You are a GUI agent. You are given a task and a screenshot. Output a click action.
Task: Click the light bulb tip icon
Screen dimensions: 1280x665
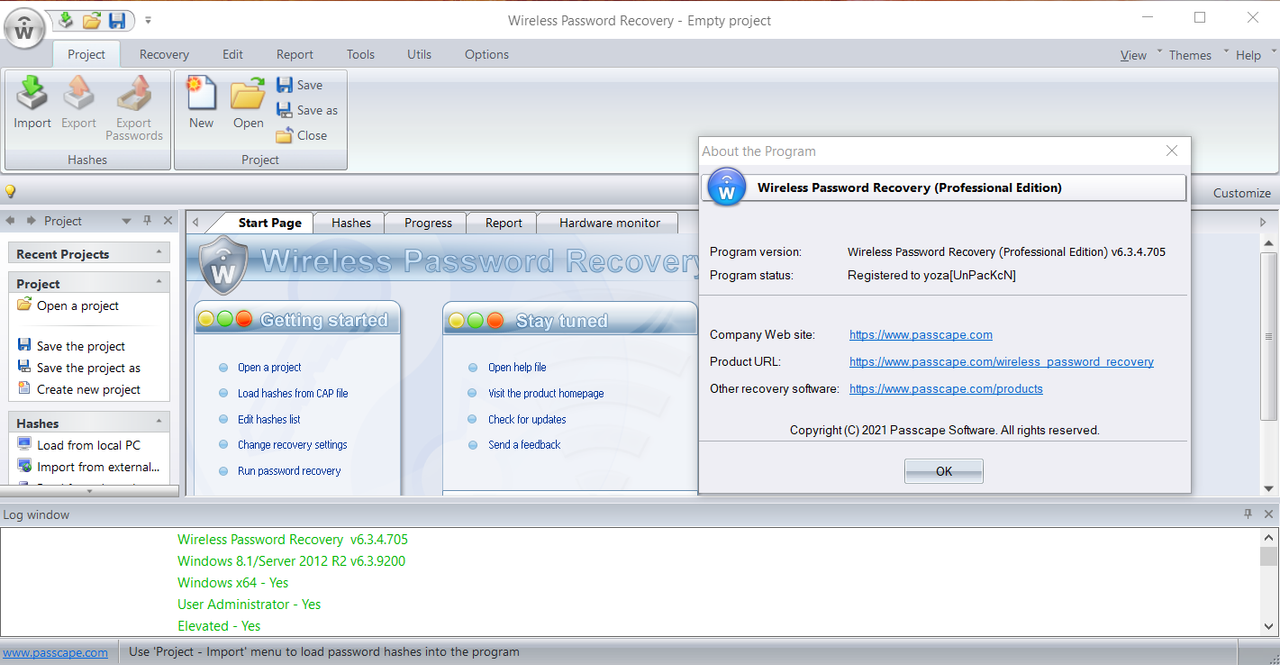click(x=10, y=192)
